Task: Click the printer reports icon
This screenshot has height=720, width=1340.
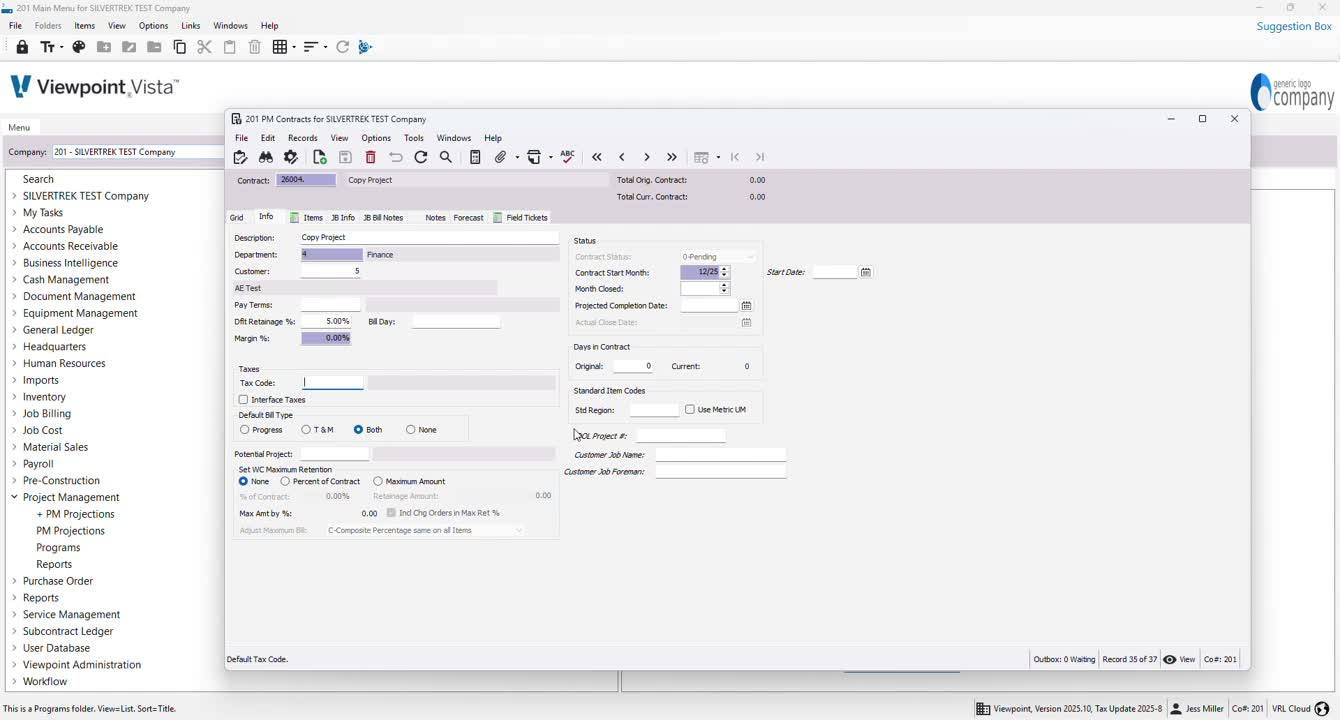Action: click(535, 157)
